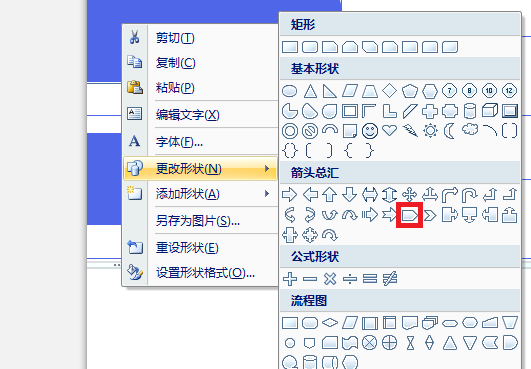
Task: Select the flowchart multidocument shape
Action: (430, 323)
